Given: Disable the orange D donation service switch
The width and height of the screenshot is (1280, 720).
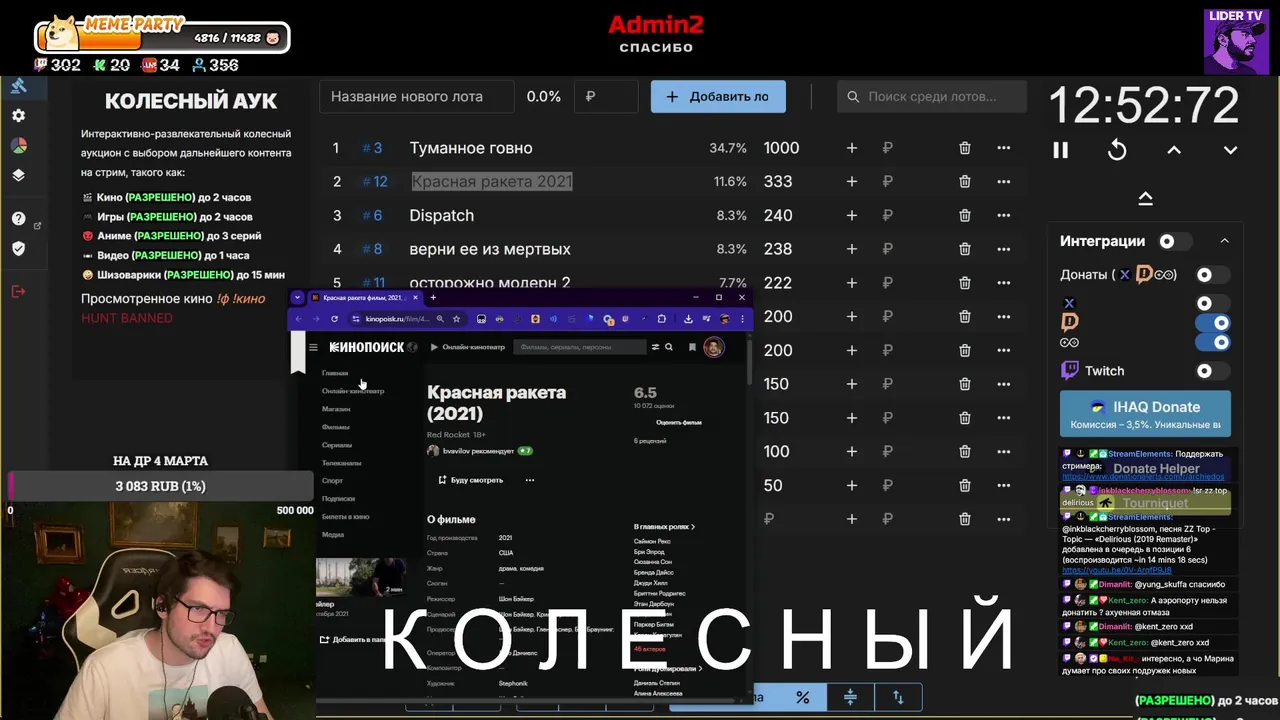Looking at the screenshot, I should 1213,323.
